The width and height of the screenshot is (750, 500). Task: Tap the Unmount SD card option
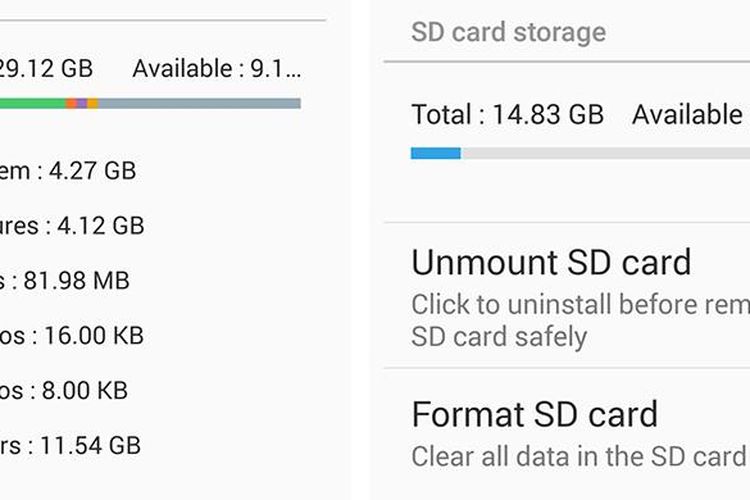551,263
